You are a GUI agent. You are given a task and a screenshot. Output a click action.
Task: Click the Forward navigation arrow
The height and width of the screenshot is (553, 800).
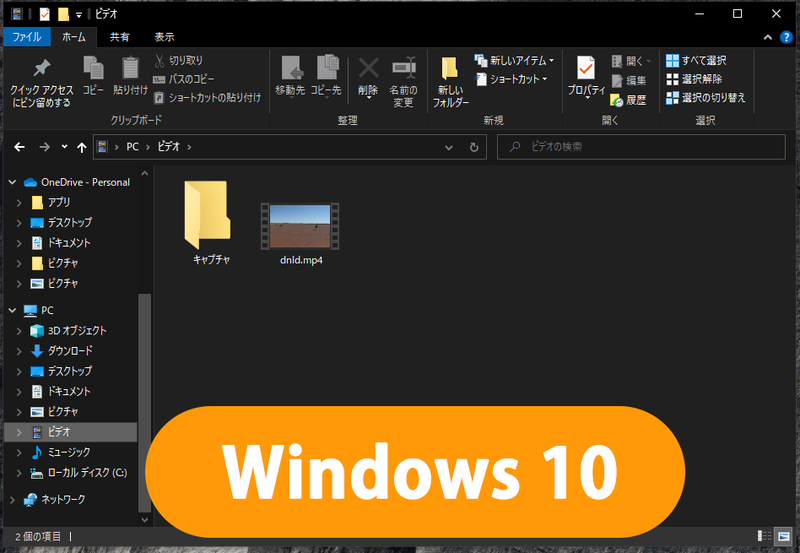[44, 147]
